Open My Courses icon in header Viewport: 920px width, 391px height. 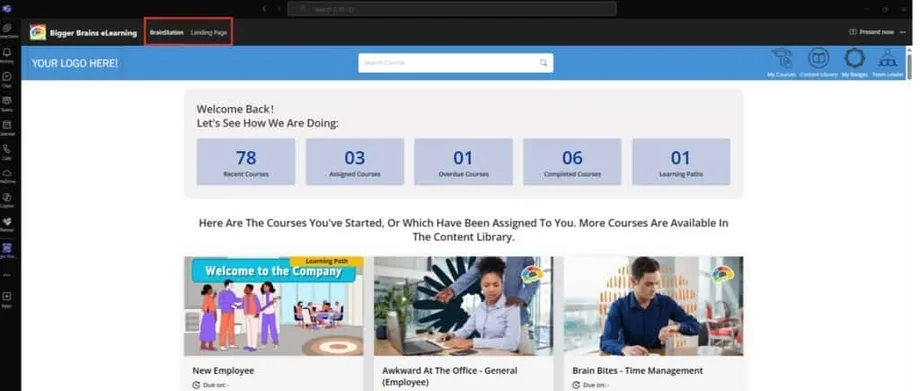[782, 63]
